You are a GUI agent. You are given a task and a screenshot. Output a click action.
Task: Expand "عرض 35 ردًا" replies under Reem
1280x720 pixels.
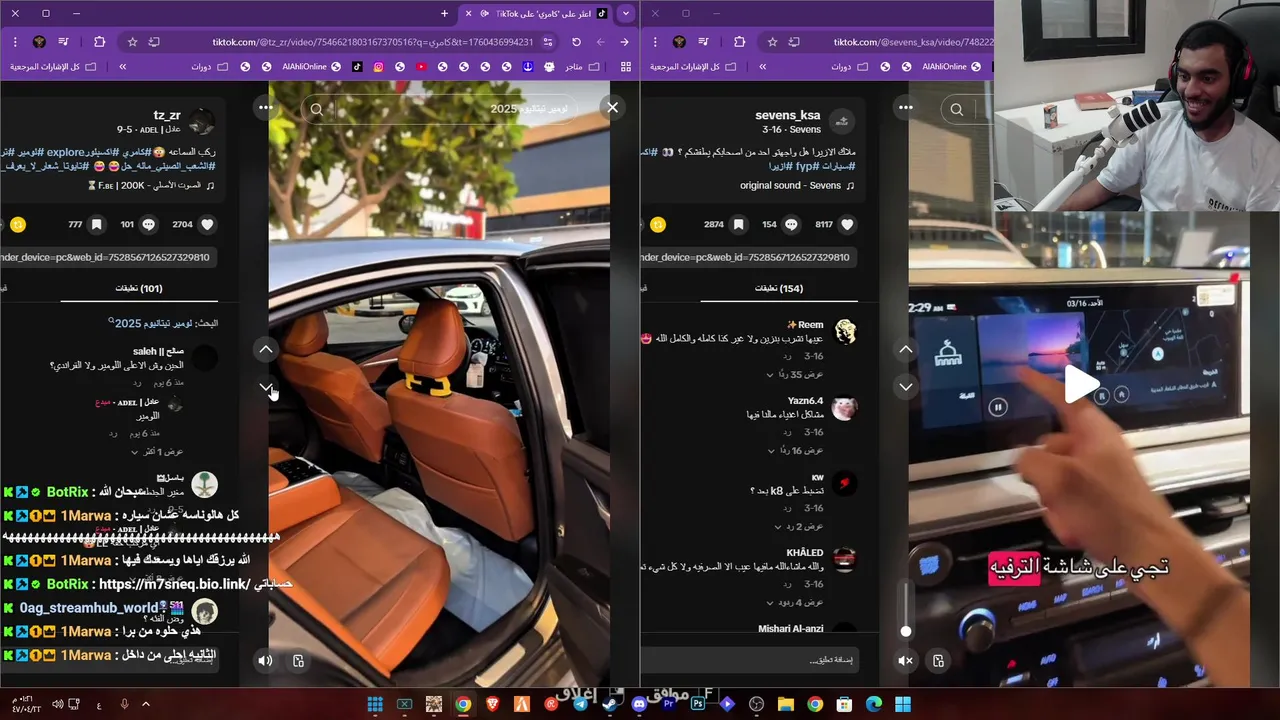coord(795,374)
